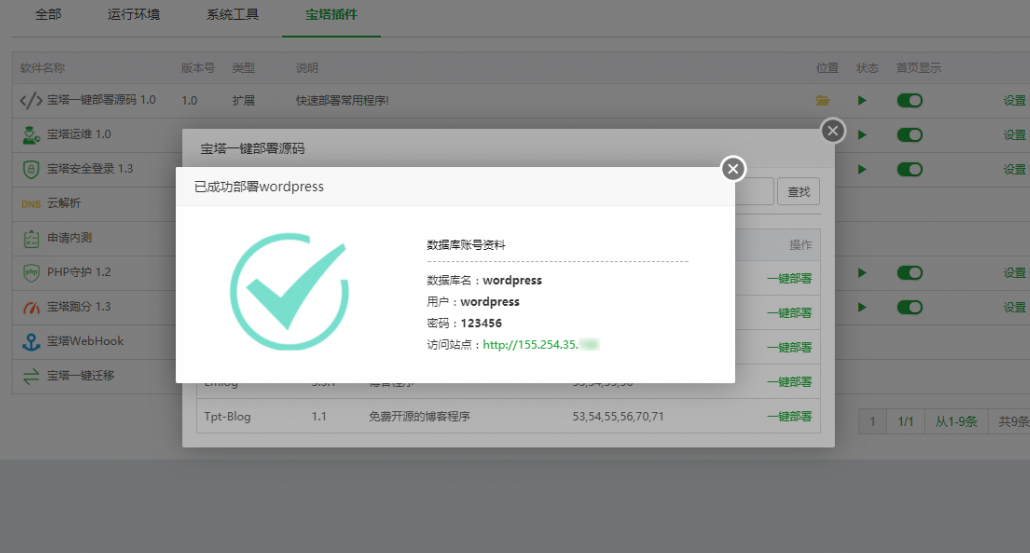The image size is (1030, 553).
Task: Select the 系统工具 tab
Action: click(x=233, y=14)
